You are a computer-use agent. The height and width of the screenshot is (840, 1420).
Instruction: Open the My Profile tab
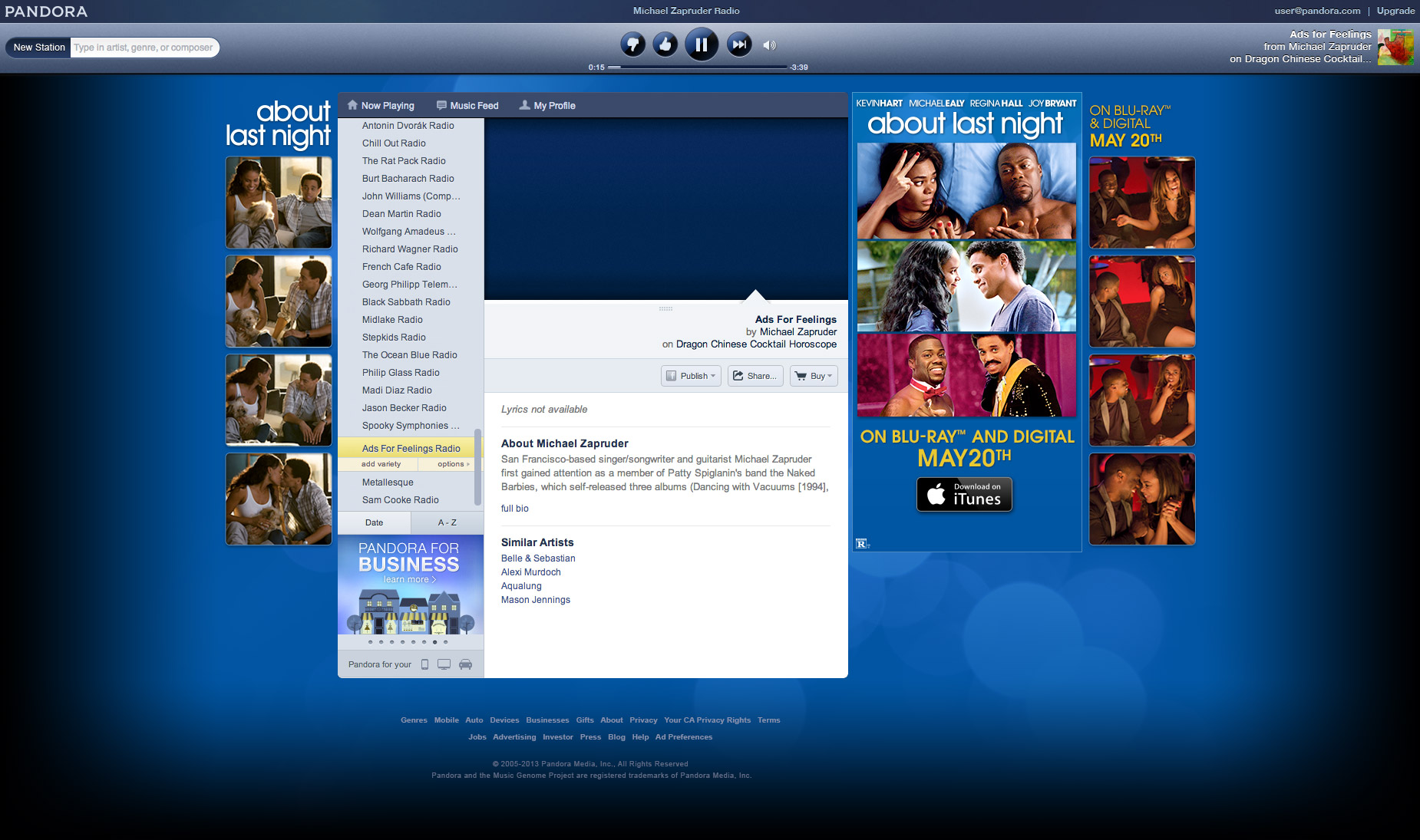click(547, 106)
